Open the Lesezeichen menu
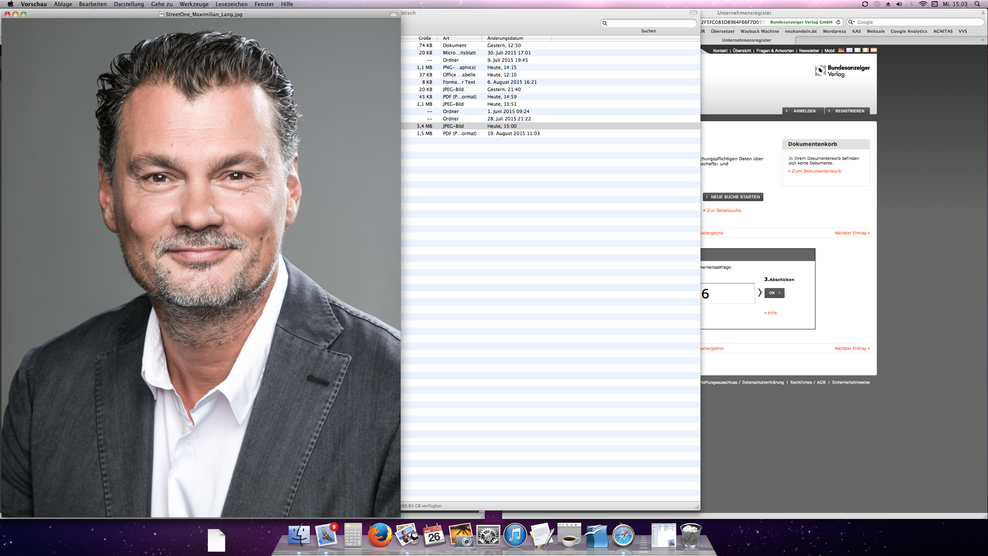The image size is (988, 556). tap(231, 4)
